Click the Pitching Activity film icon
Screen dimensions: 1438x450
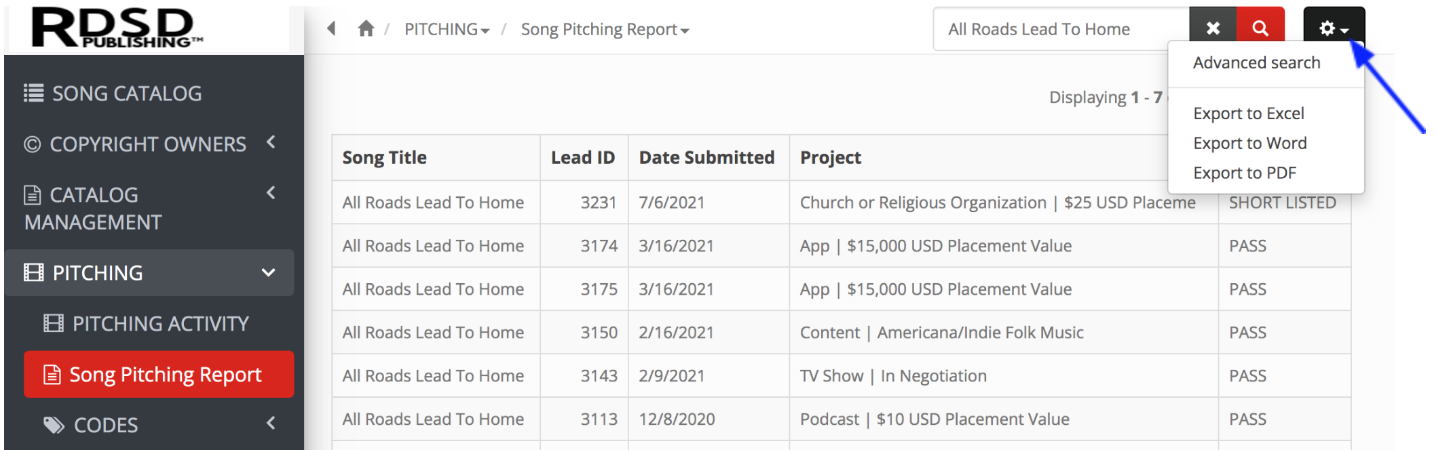click(x=53, y=323)
